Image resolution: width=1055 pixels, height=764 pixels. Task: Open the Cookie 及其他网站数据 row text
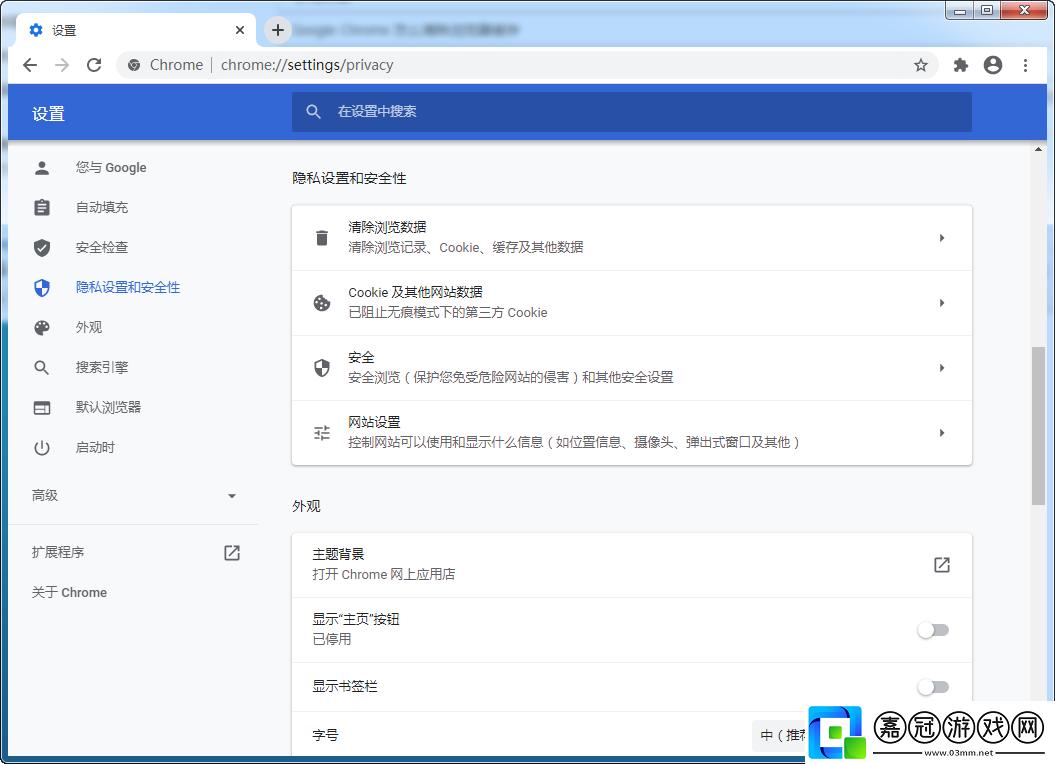pos(447,303)
